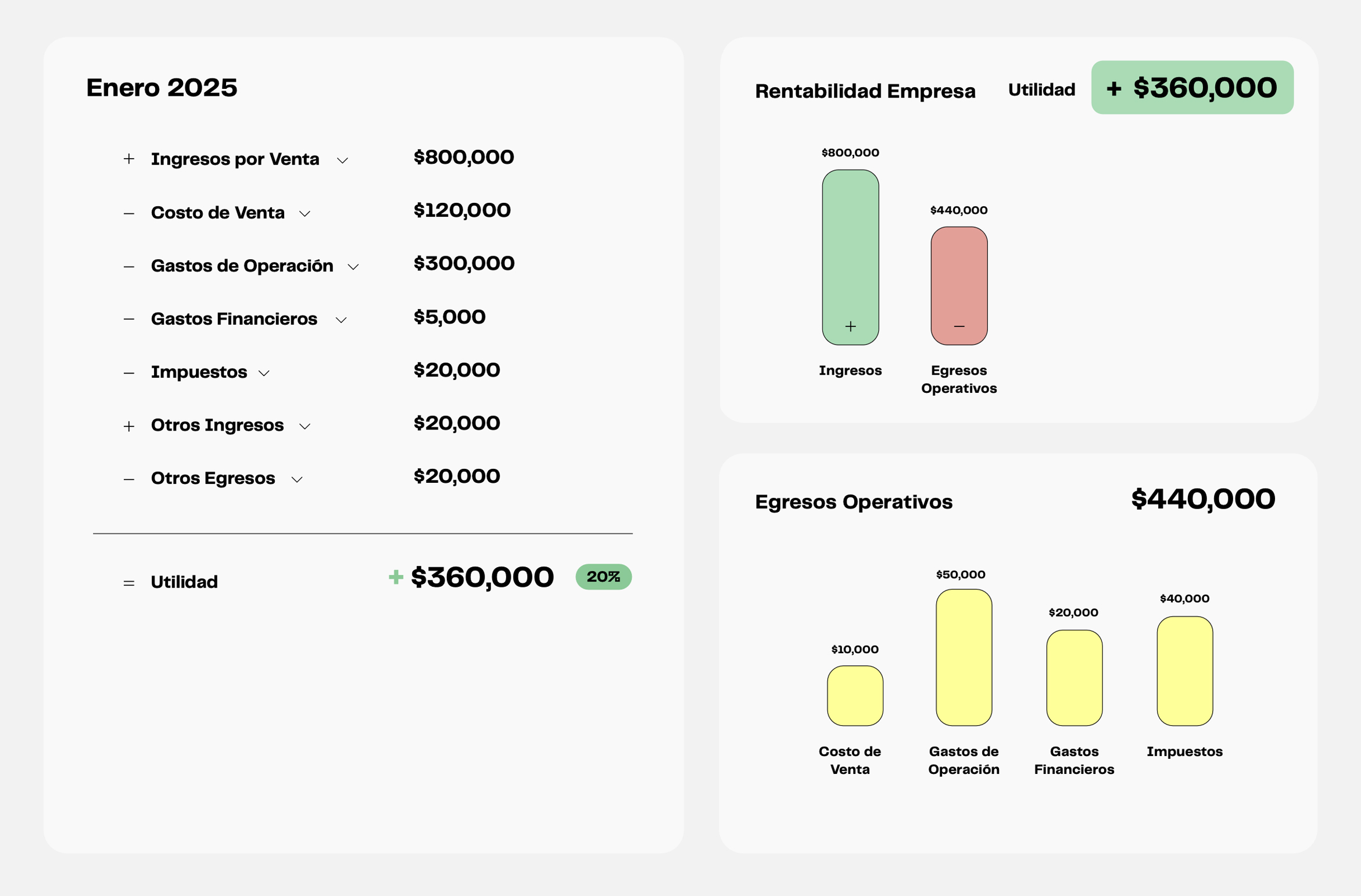Expand the Otros Egresos chevron
Viewport: 1361px width, 896px height.
tap(297, 479)
